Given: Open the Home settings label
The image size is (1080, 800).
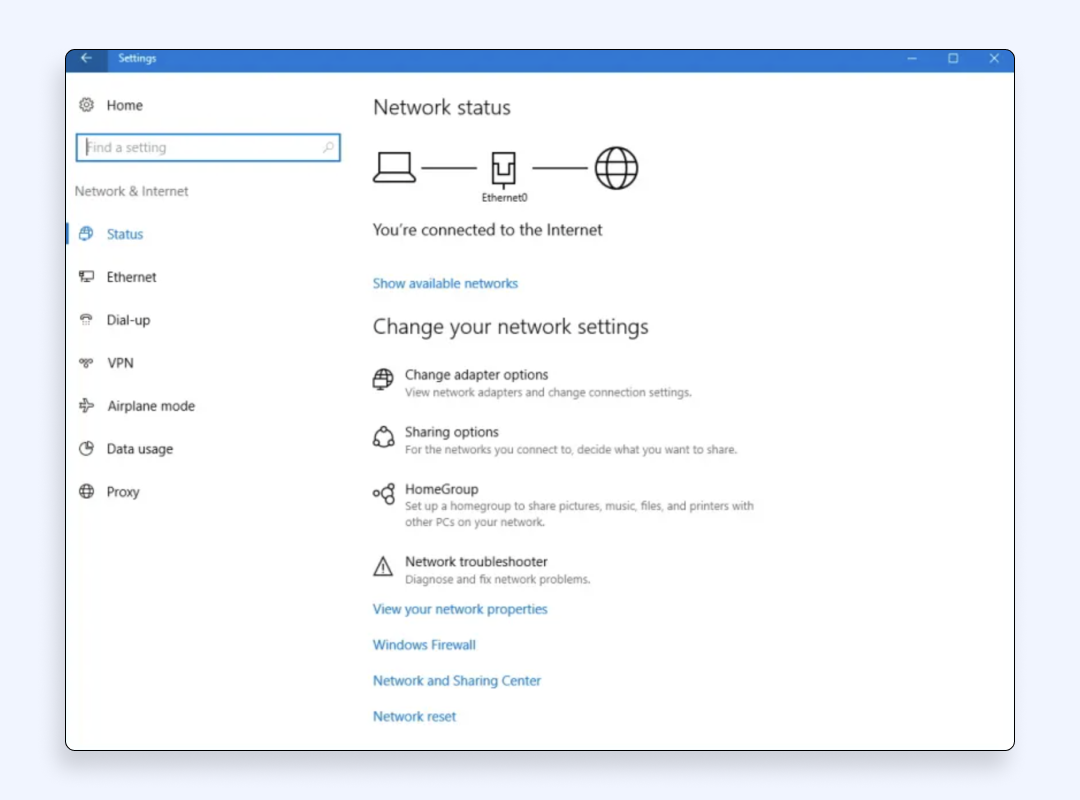Looking at the screenshot, I should 125,105.
